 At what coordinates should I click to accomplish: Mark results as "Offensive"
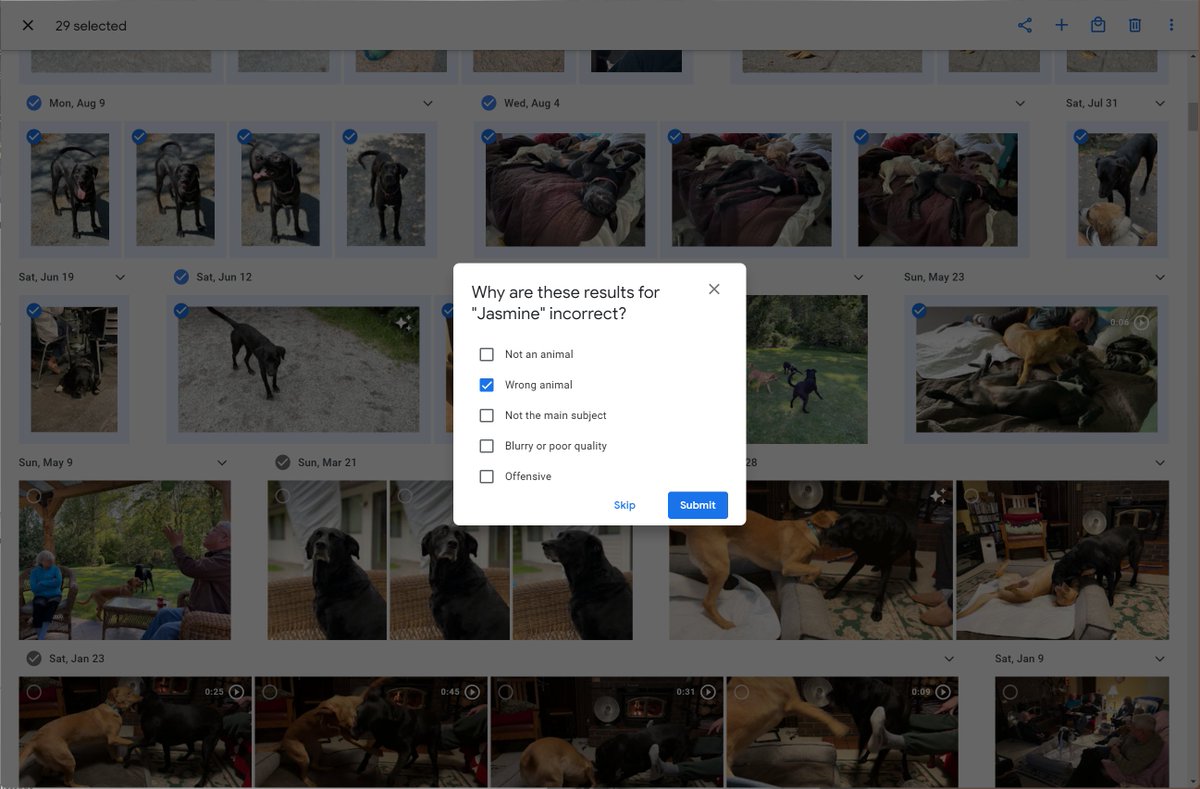point(487,476)
